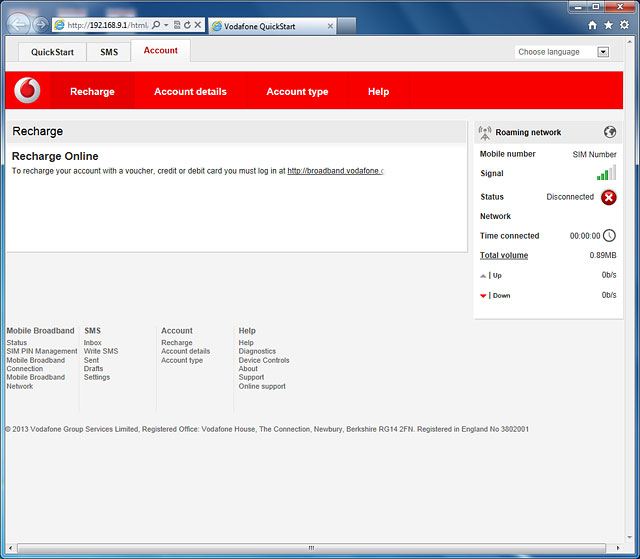
Task: Click the red Disconnected status icon
Action: 609,197
